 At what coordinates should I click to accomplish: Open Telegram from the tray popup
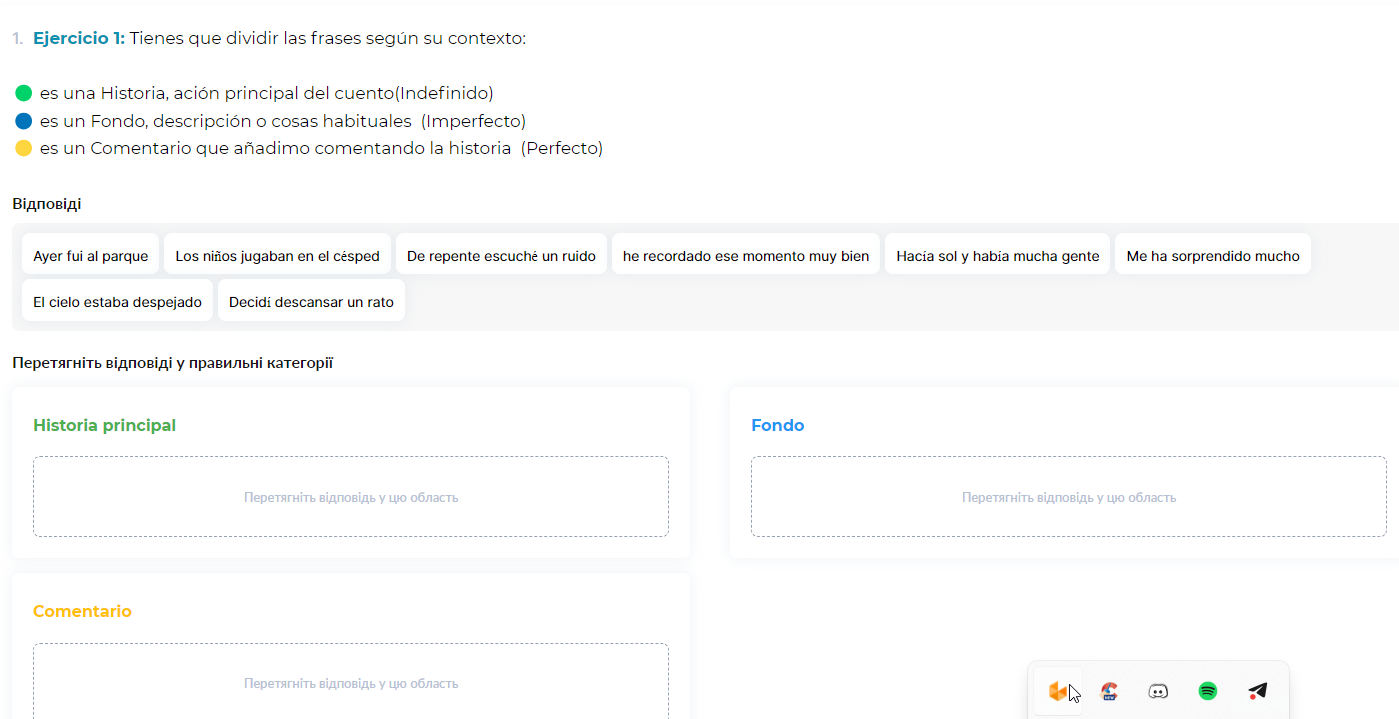click(x=1258, y=691)
